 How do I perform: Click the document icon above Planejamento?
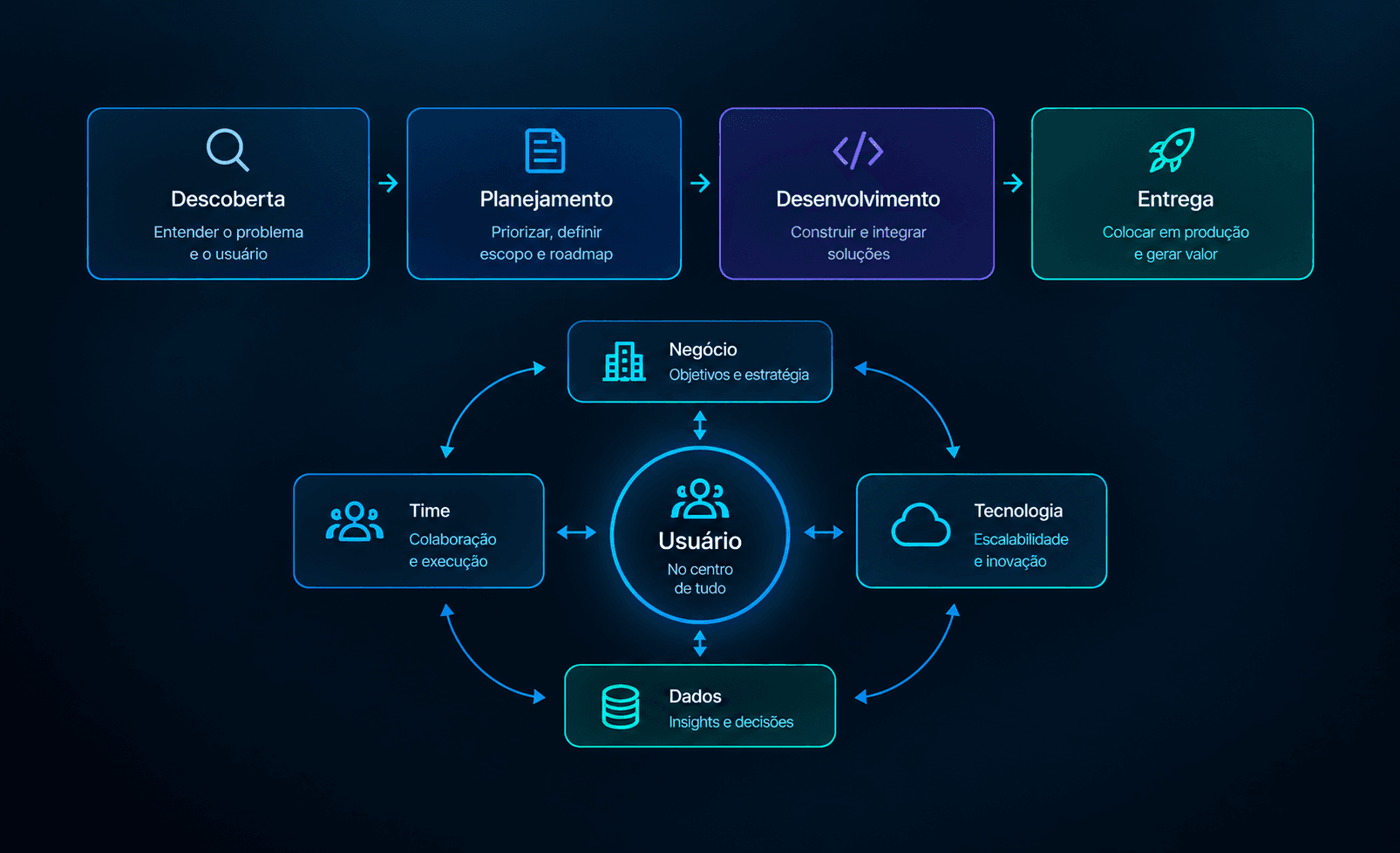pos(546,151)
